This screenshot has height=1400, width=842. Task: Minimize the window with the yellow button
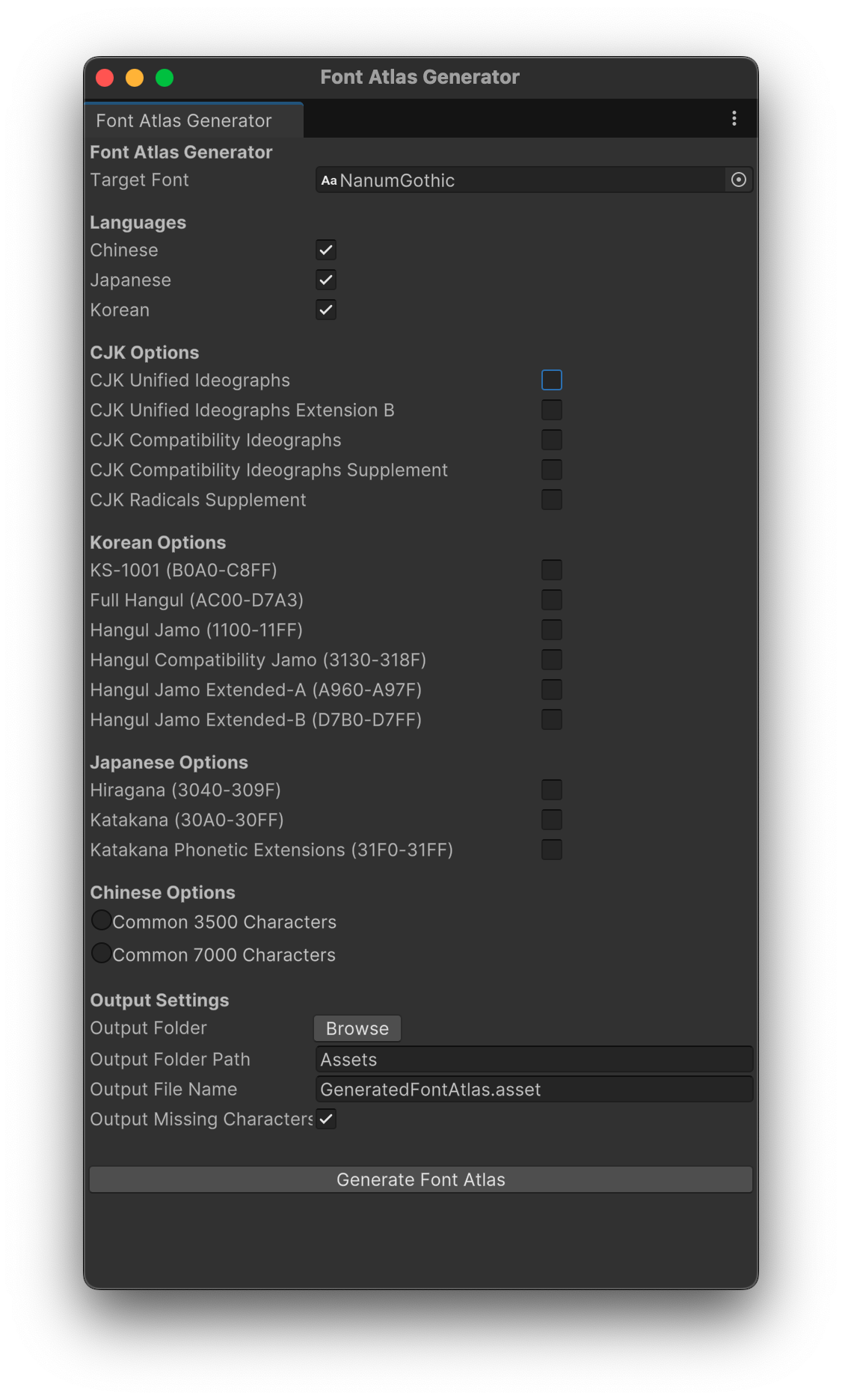135,78
